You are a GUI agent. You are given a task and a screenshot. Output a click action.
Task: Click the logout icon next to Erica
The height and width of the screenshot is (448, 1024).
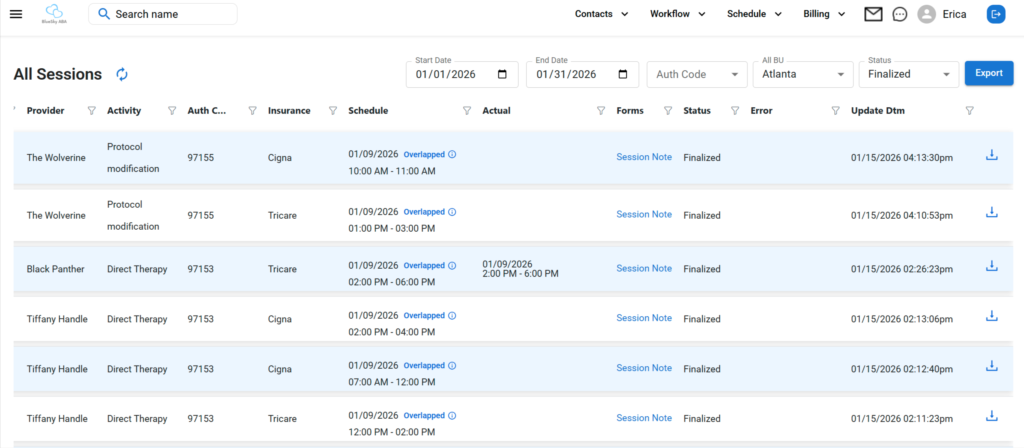[996, 14]
